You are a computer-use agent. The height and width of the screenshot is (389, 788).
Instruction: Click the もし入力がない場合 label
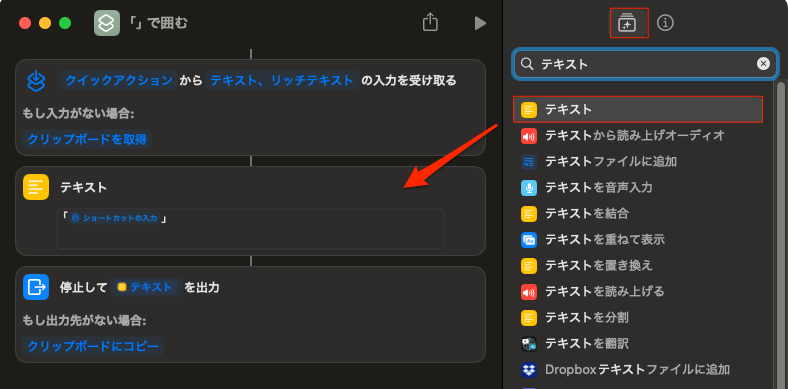(x=78, y=113)
